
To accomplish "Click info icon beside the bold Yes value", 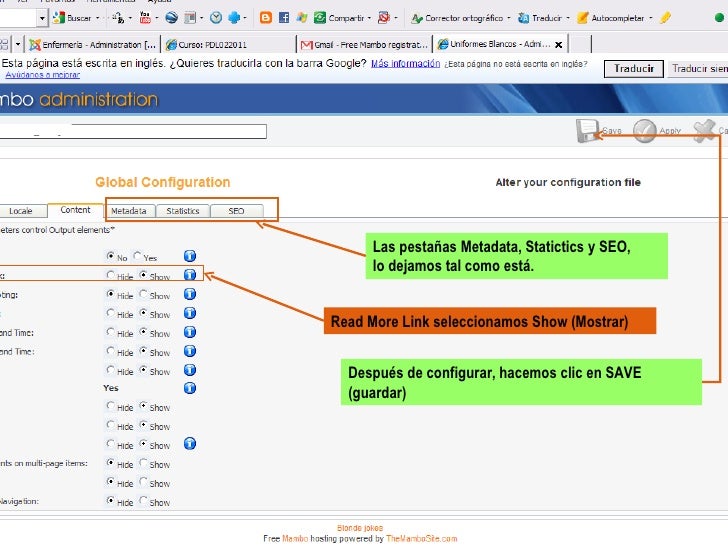I will (190, 388).
